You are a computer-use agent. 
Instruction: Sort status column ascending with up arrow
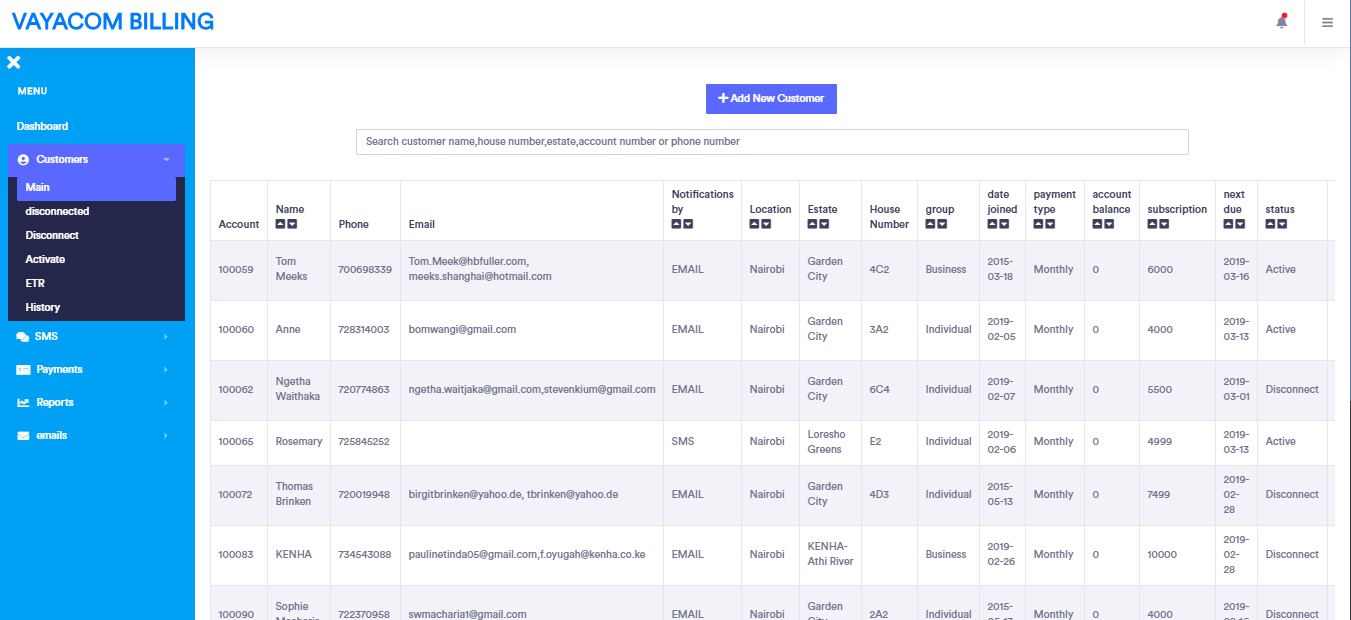[x=1271, y=224]
